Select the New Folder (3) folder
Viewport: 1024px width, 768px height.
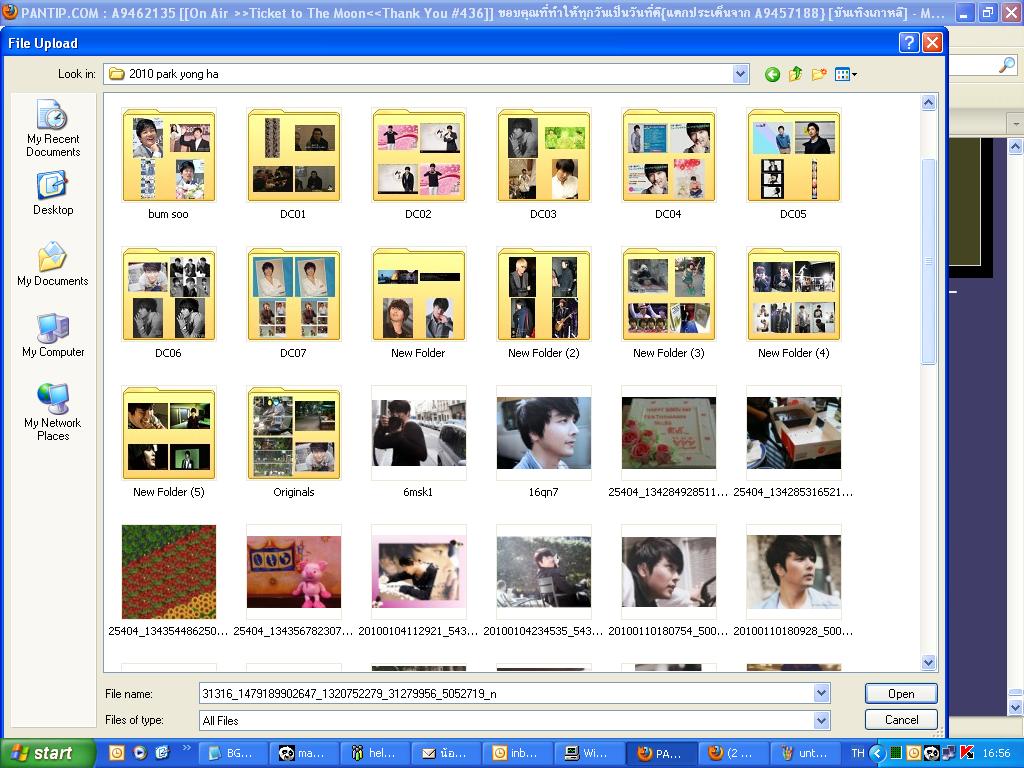click(x=669, y=303)
